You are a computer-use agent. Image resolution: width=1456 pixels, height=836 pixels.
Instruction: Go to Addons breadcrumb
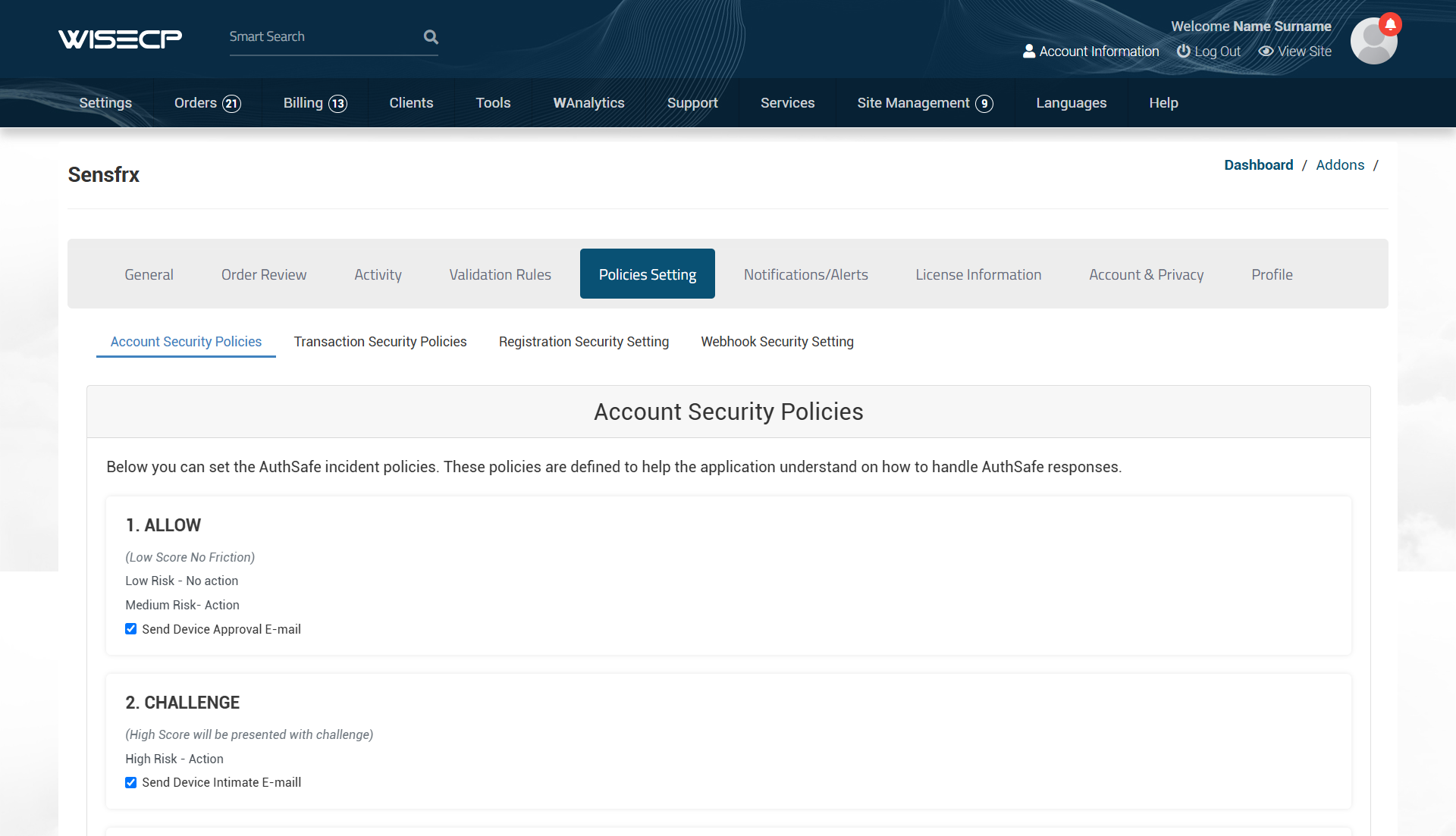[1340, 165]
